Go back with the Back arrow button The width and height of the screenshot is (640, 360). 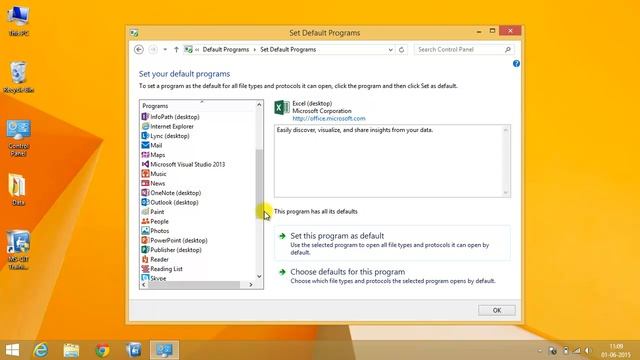(139, 49)
